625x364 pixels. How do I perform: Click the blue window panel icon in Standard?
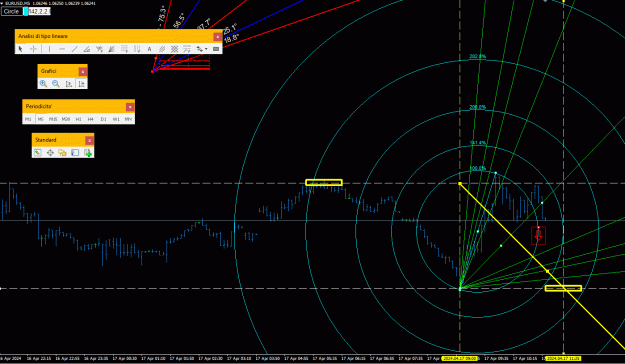(75, 153)
